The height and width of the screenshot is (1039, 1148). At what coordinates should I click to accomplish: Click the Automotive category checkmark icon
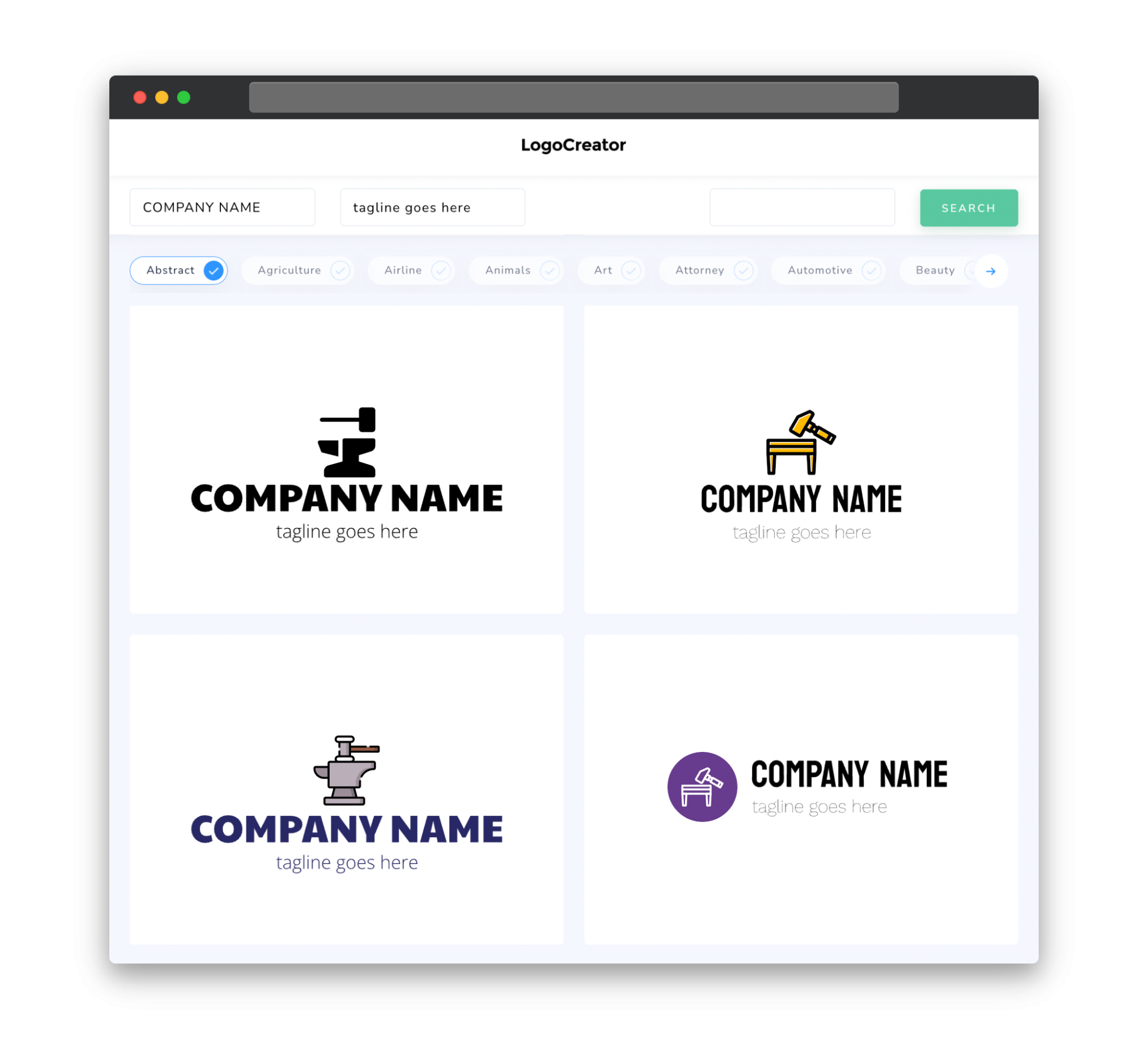pos(871,270)
